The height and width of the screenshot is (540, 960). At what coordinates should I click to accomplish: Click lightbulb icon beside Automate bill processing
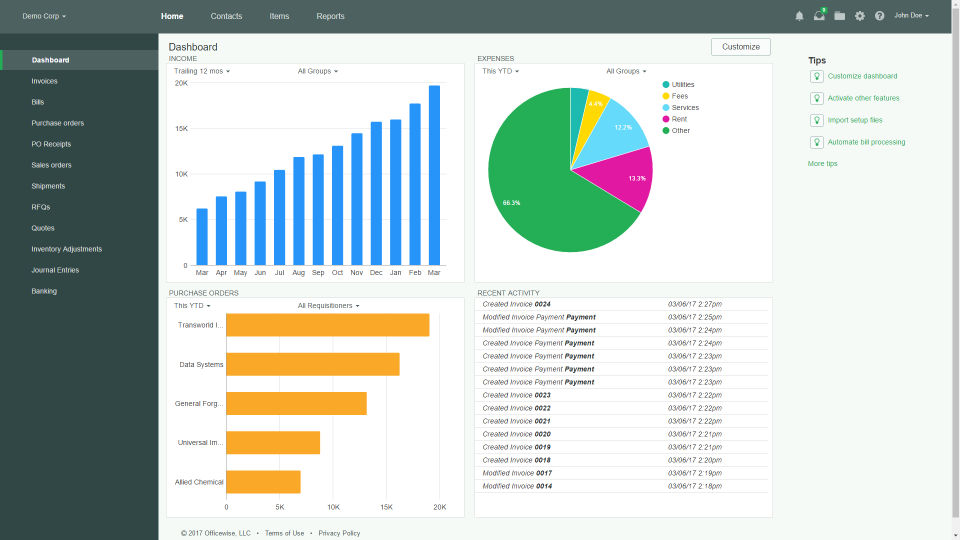click(816, 142)
